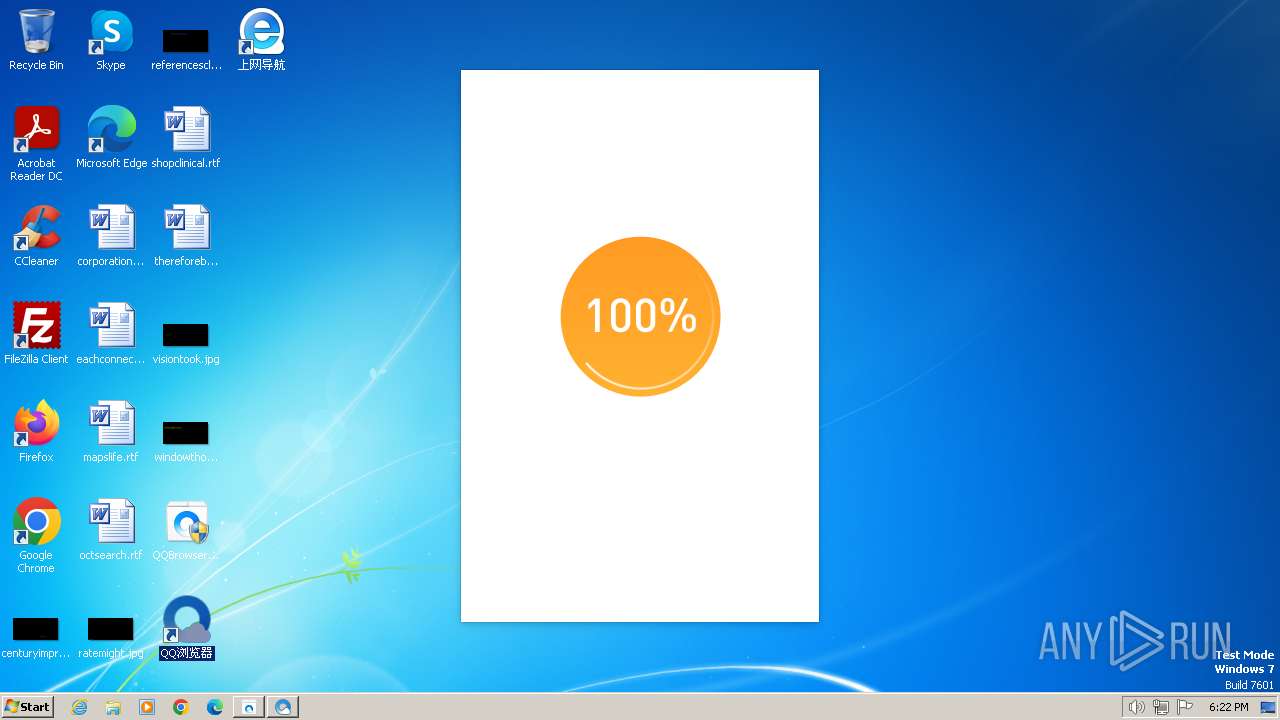The height and width of the screenshot is (720, 1280).
Task: Open the Windows Start menu
Action: coord(28,706)
